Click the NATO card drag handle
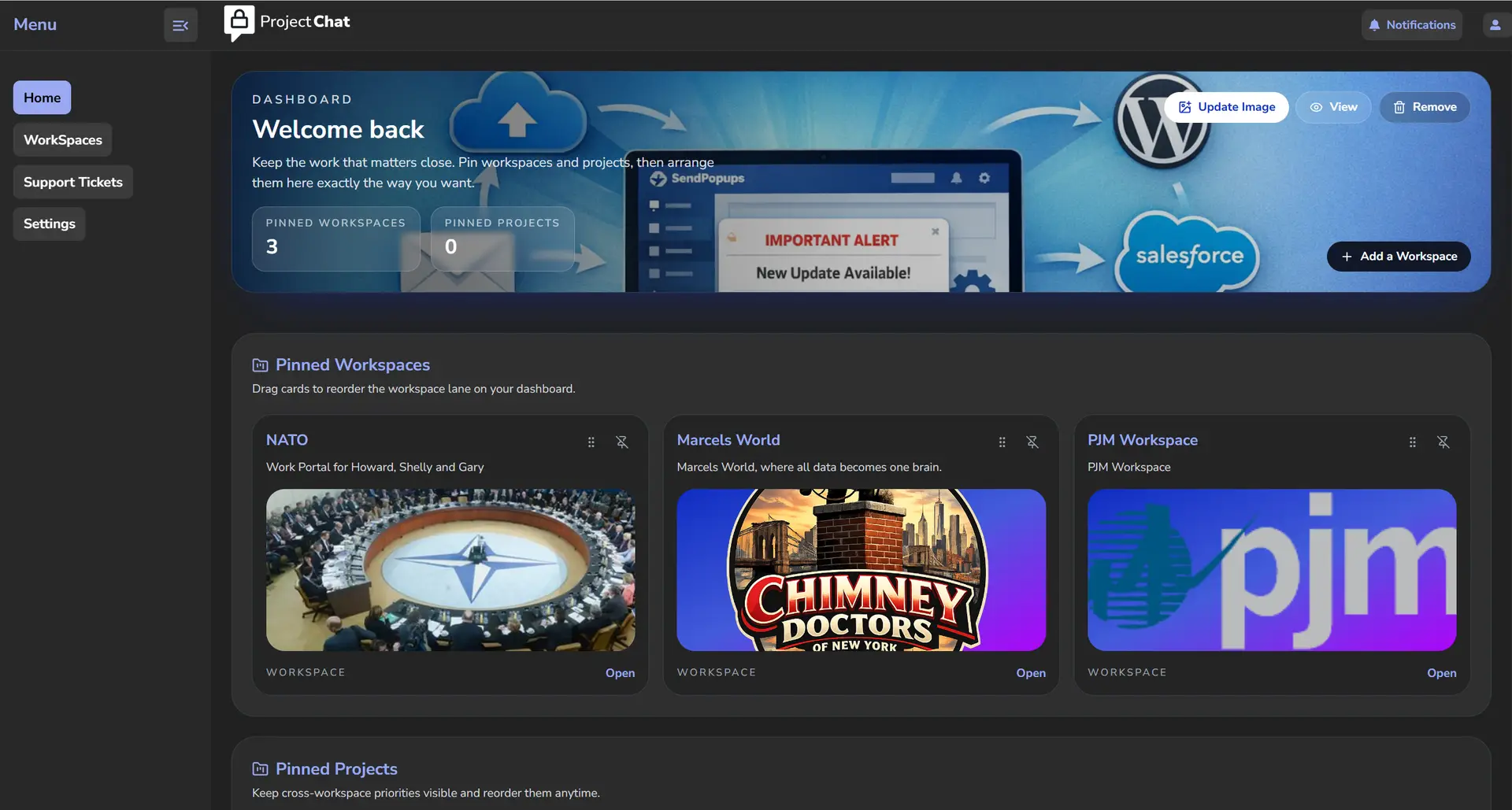The height and width of the screenshot is (810, 1512). (x=591, y=442)
